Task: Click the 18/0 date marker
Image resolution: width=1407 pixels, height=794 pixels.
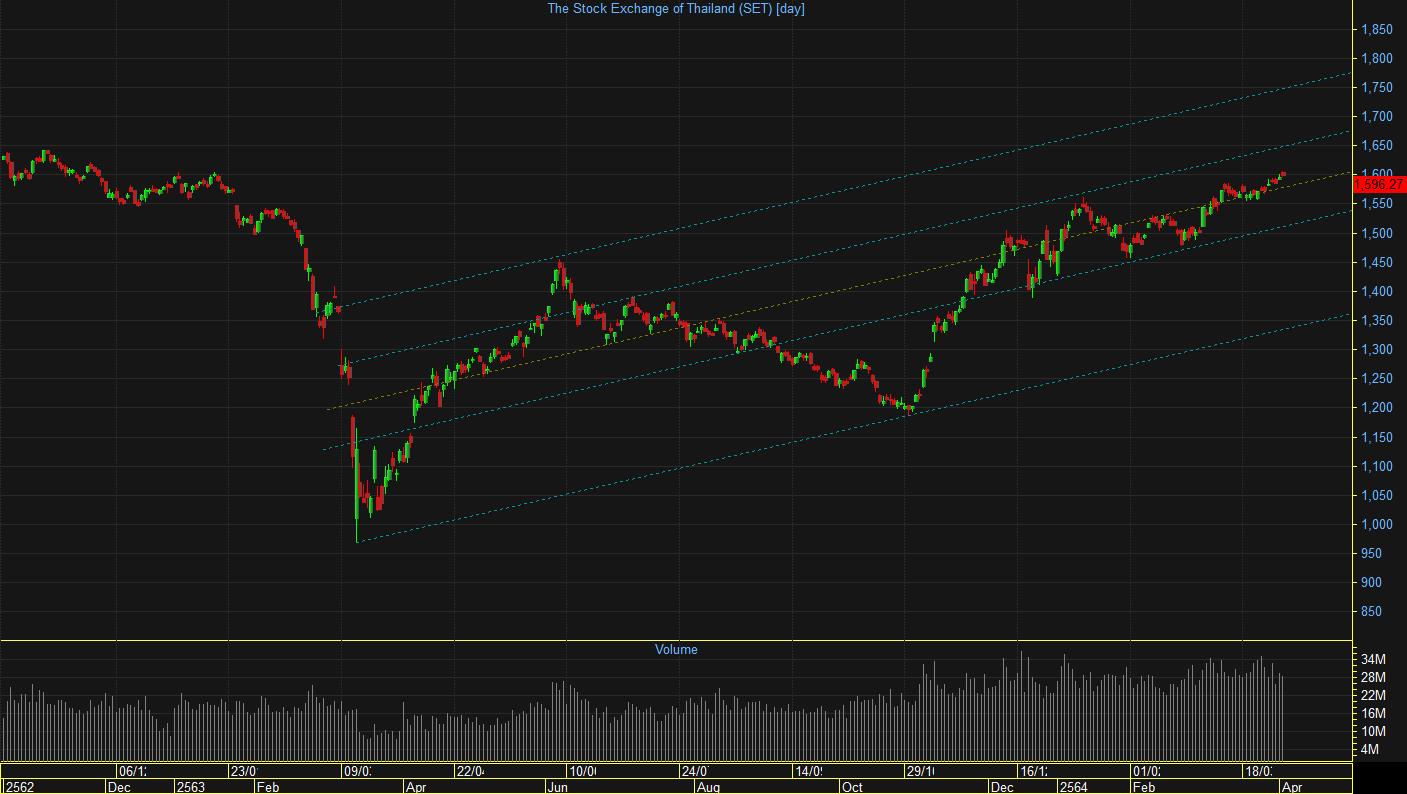Action: coord(1258,771)
